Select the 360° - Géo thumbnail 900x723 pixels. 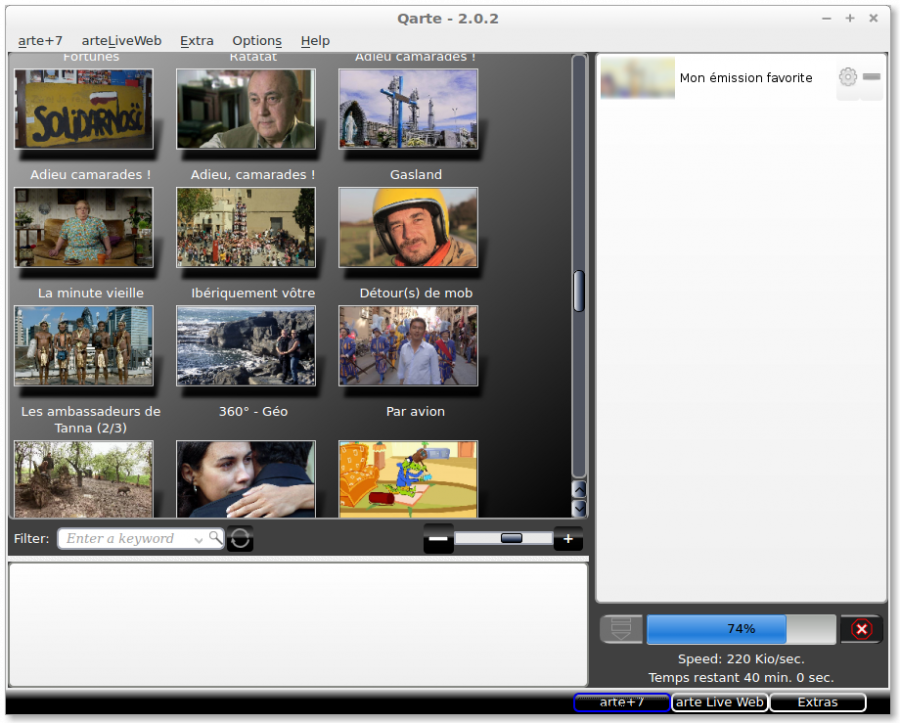pyautogui.click(x=246, y=479)
